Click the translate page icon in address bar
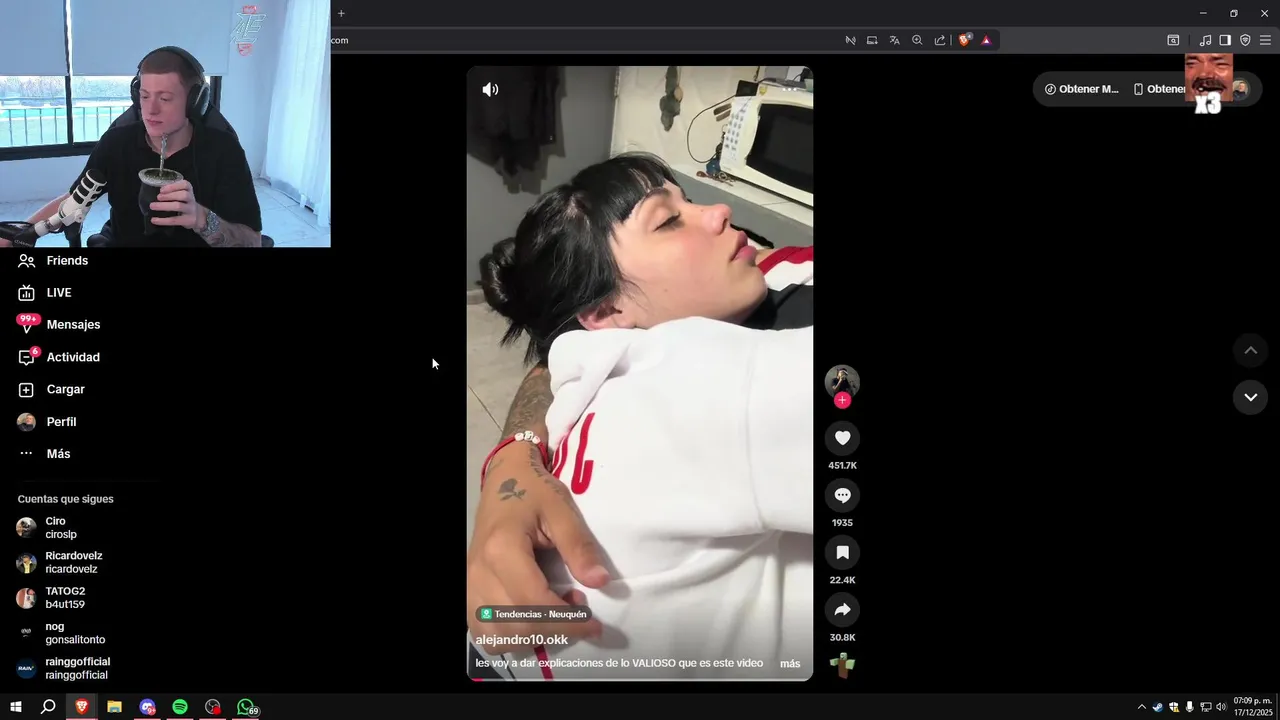This screenshot has width=1280, height=720. [x=894, y=40]
